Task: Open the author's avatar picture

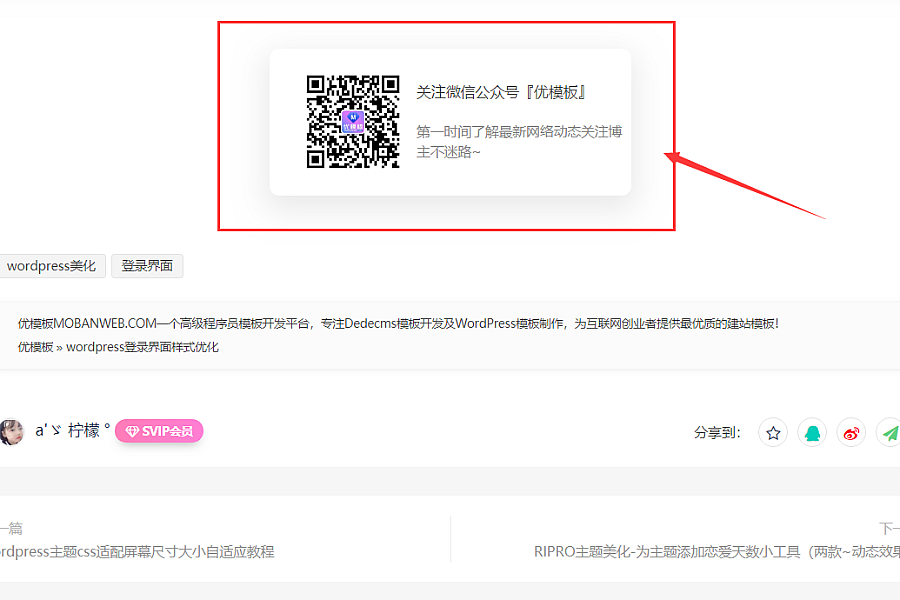Action: click(11, 432)
